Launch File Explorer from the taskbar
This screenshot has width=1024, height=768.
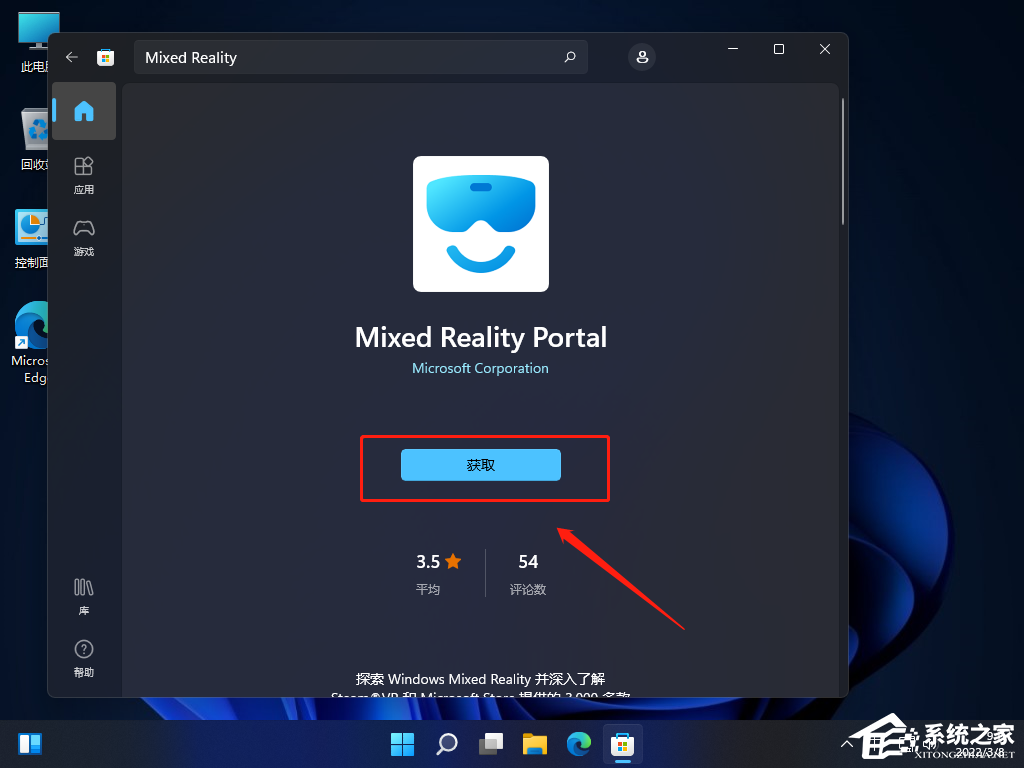tap(535, 744)
